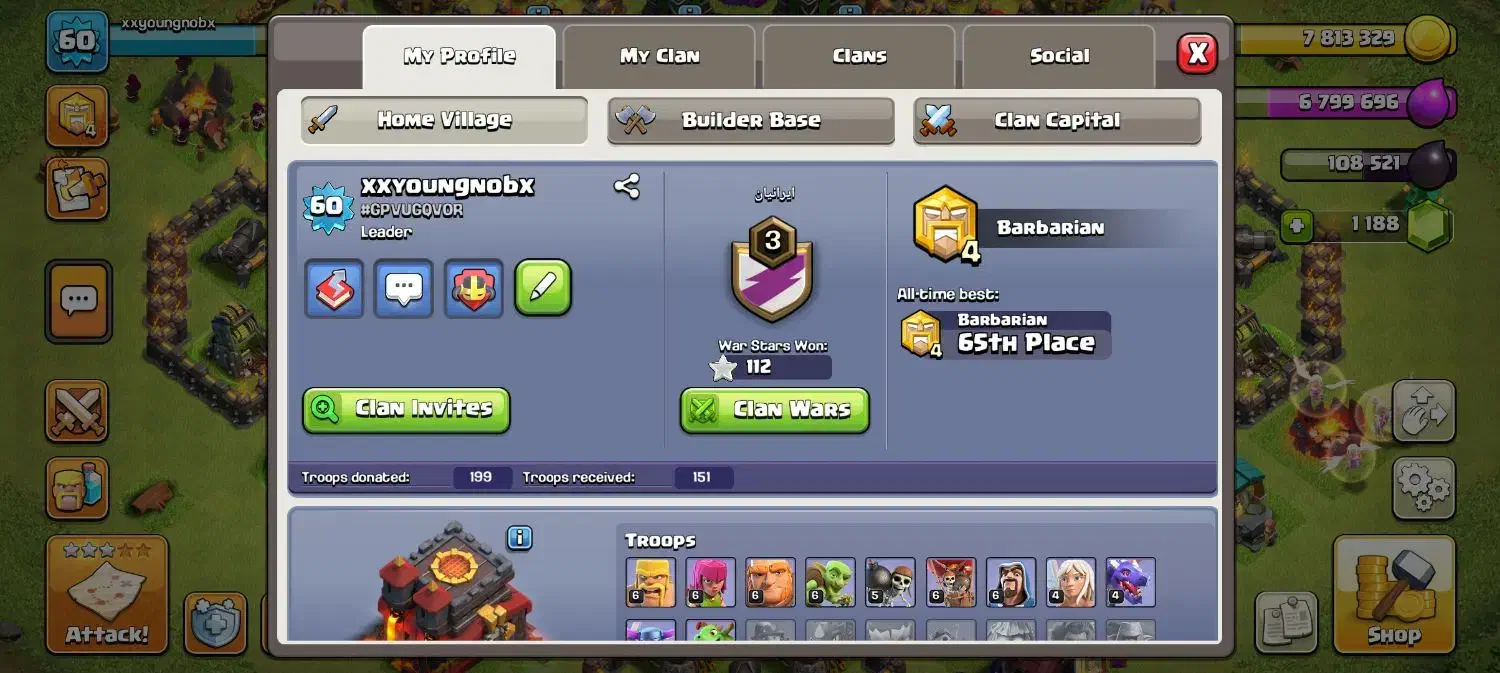Tap the share icon beside player name
Image resolution: width=1500 pixels, height=673 pixels.
pos(627,186)
